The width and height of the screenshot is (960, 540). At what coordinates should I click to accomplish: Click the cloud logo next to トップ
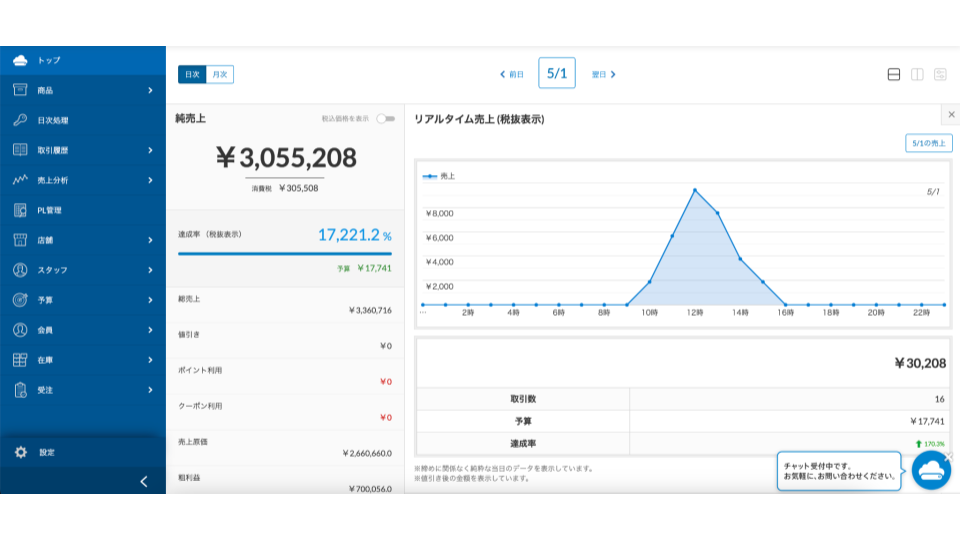pos(20,60)
